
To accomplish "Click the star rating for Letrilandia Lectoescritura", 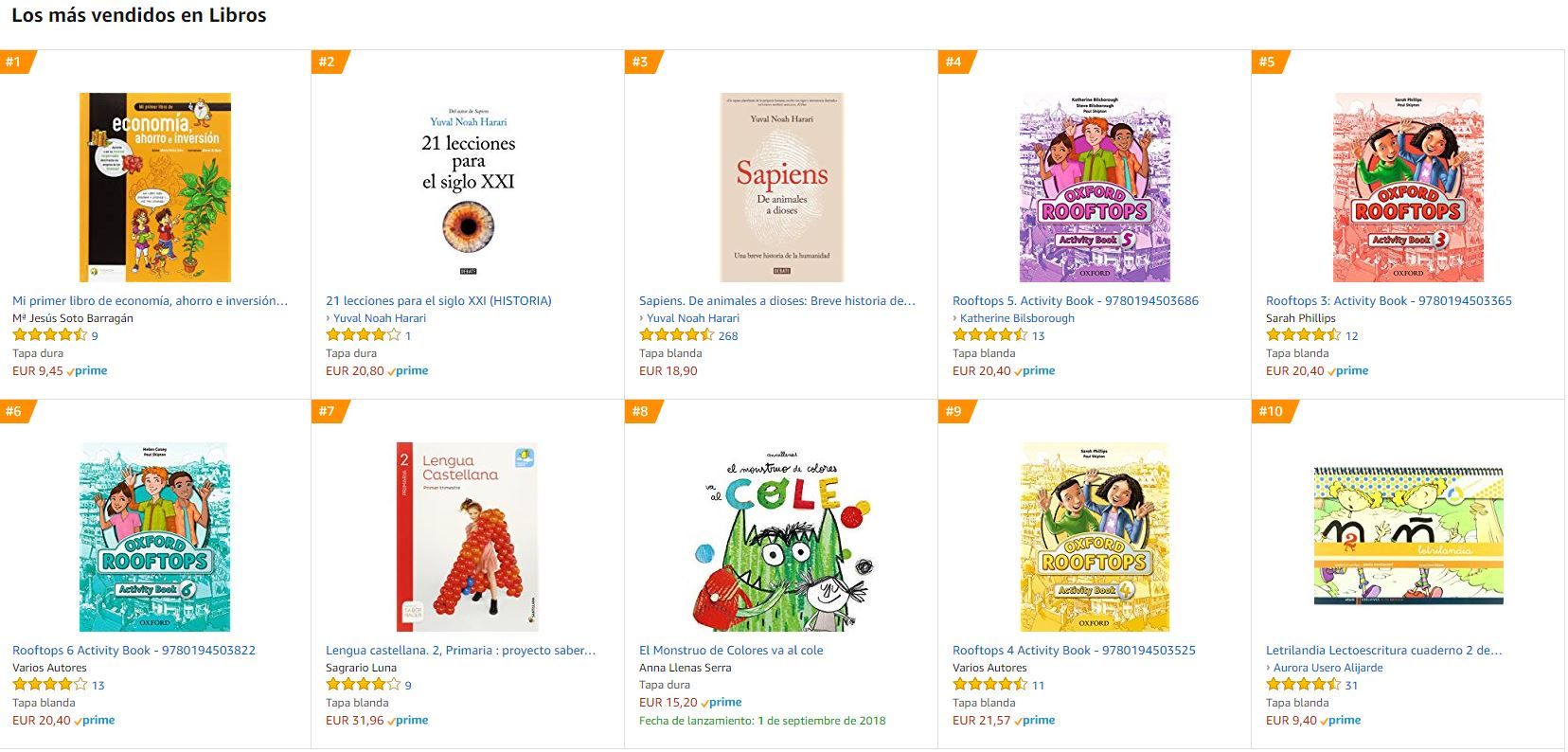I will pyautogui.click(x=1303, y=685).
